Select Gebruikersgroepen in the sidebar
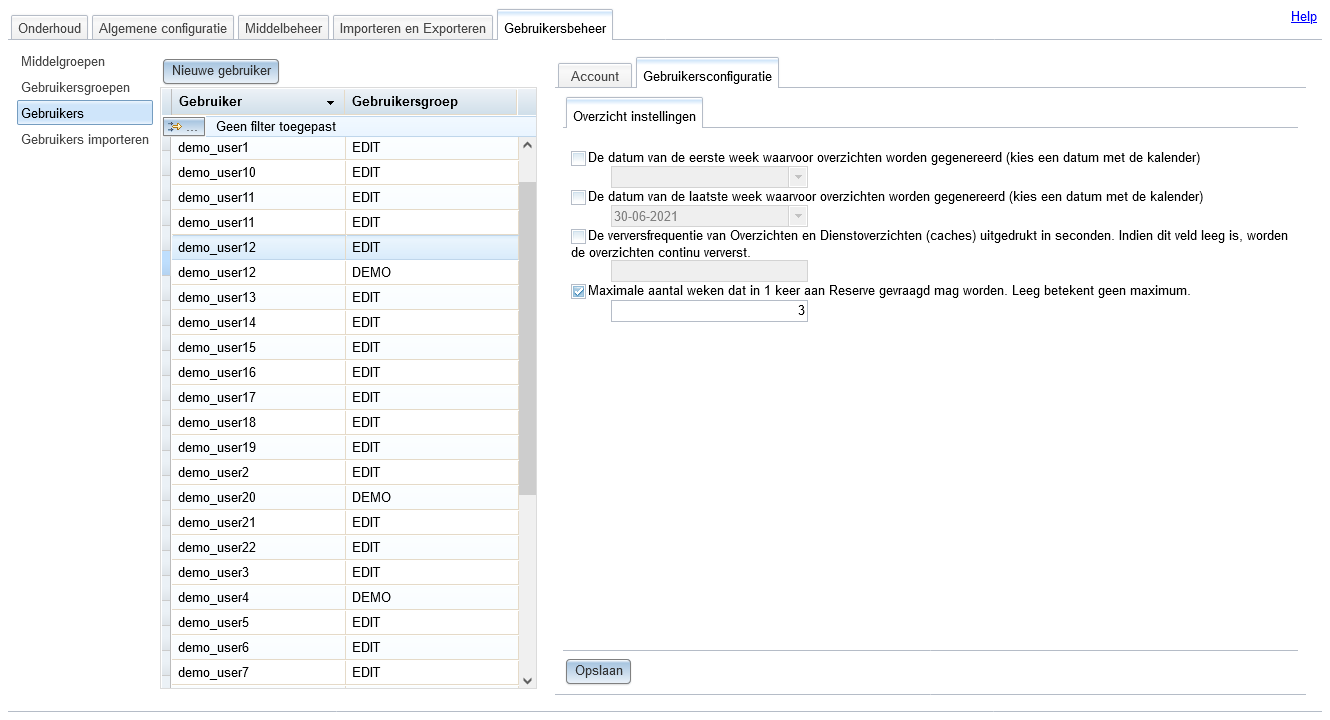 tap(76, 88)
